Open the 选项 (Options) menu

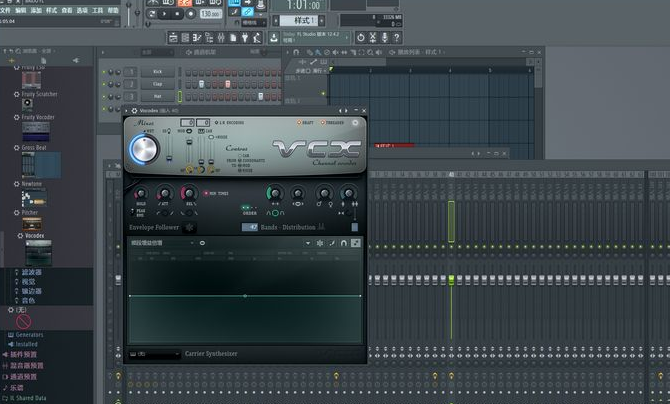tap(82, 10)
